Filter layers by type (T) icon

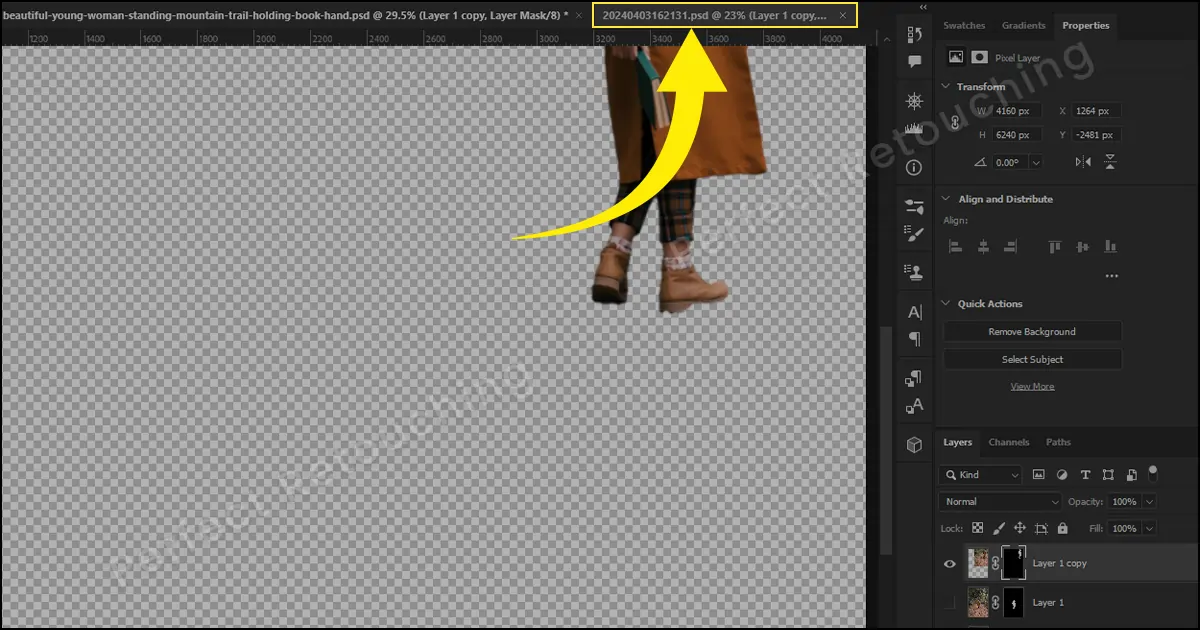point(1086,475)
